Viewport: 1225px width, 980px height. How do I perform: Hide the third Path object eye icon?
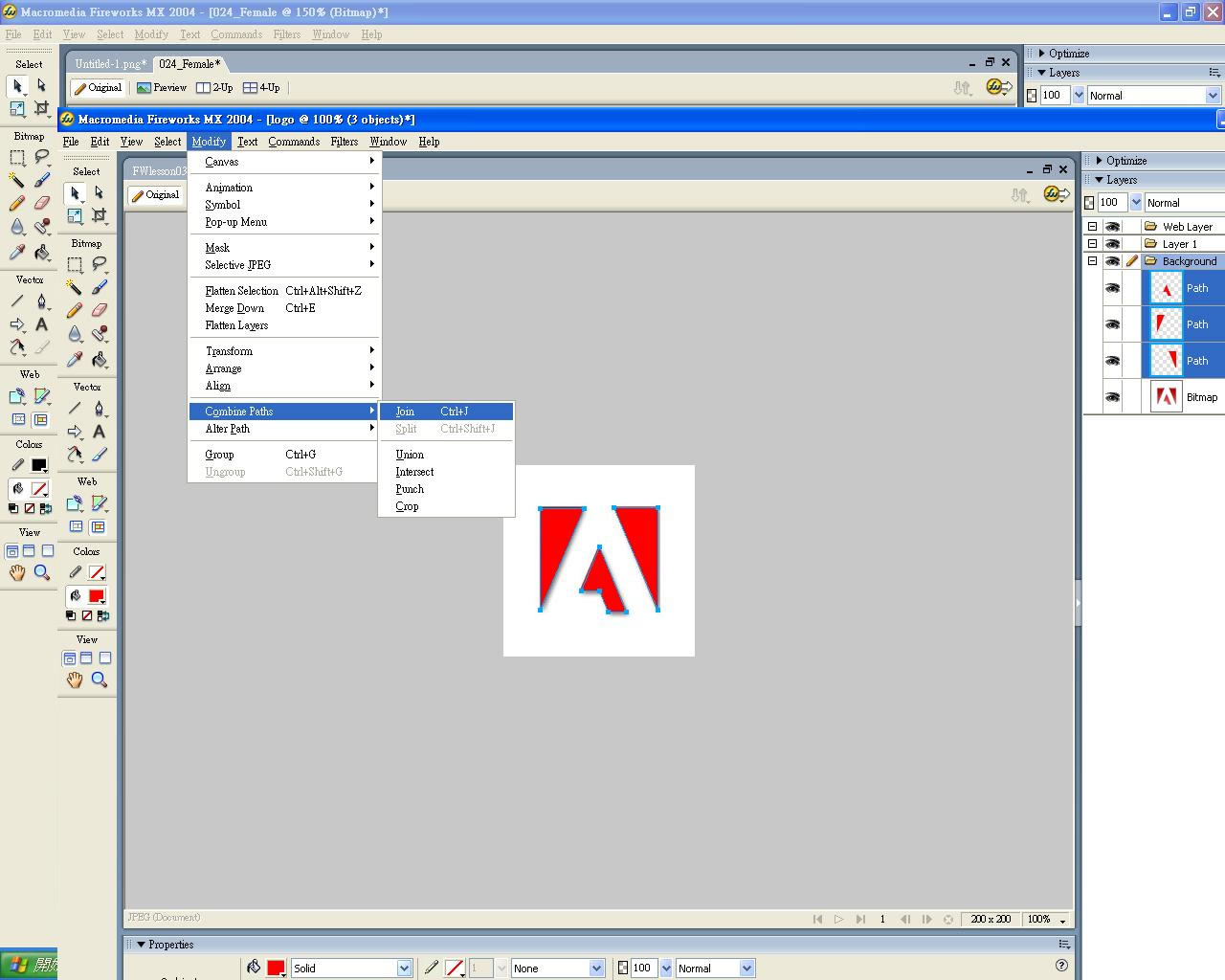click(x=1112, y=361)
